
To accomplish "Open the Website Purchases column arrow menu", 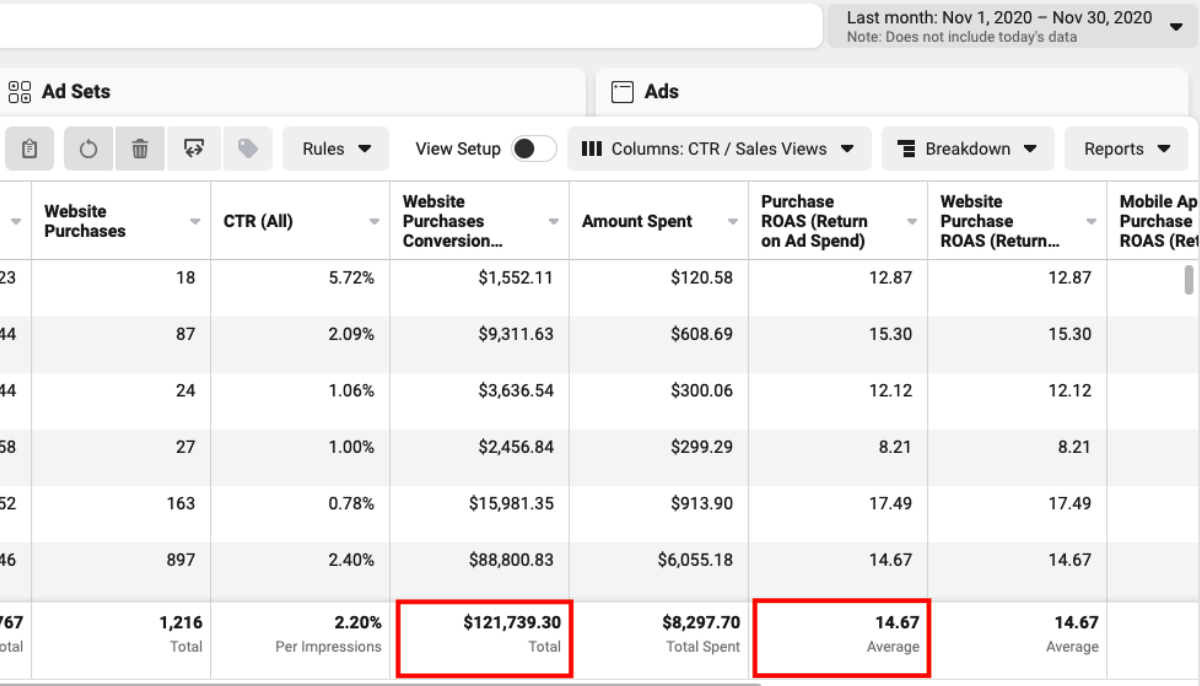I will (x=195, y=222).
